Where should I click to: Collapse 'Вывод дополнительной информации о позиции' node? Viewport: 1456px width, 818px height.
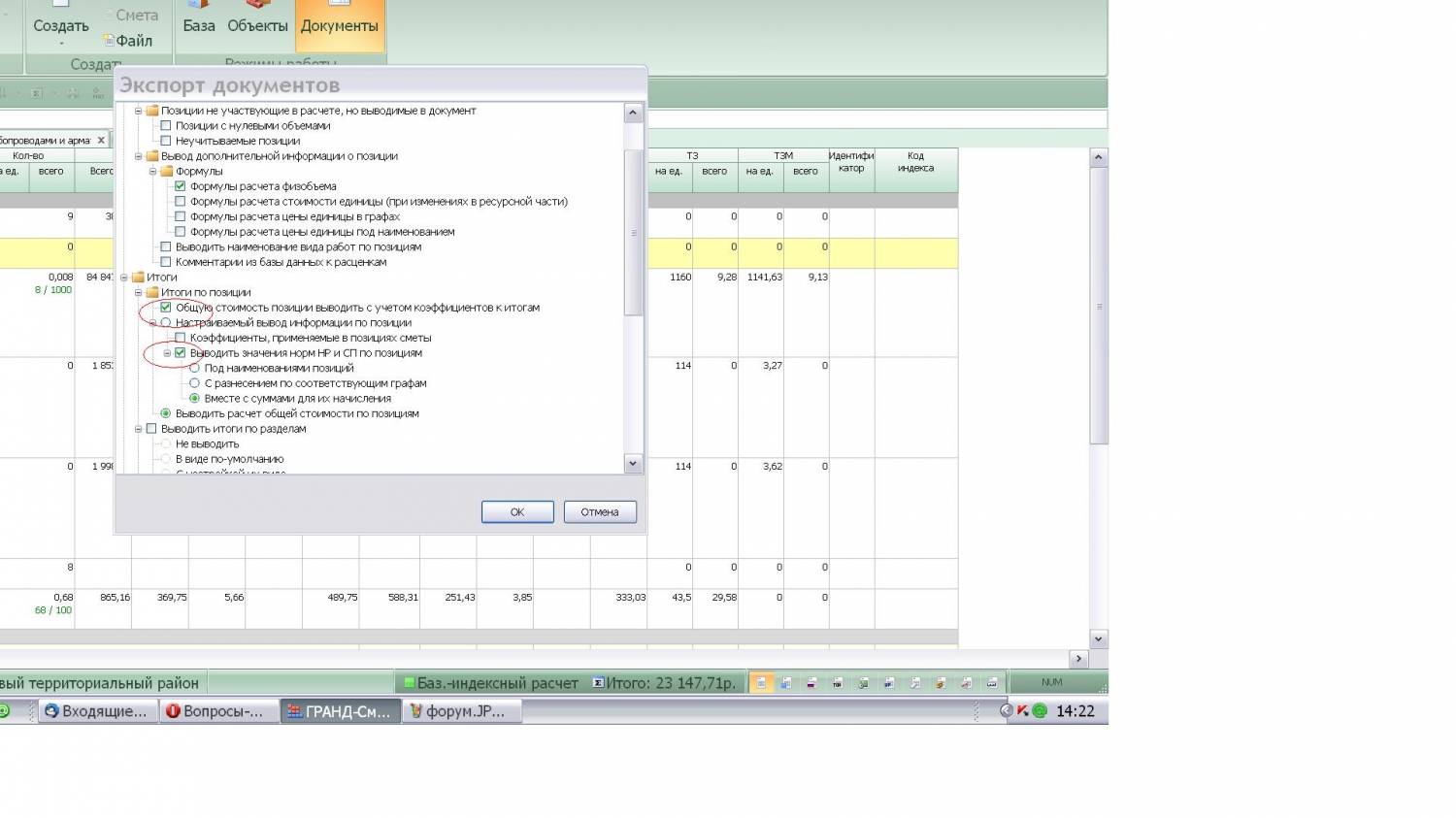[139, 156]
